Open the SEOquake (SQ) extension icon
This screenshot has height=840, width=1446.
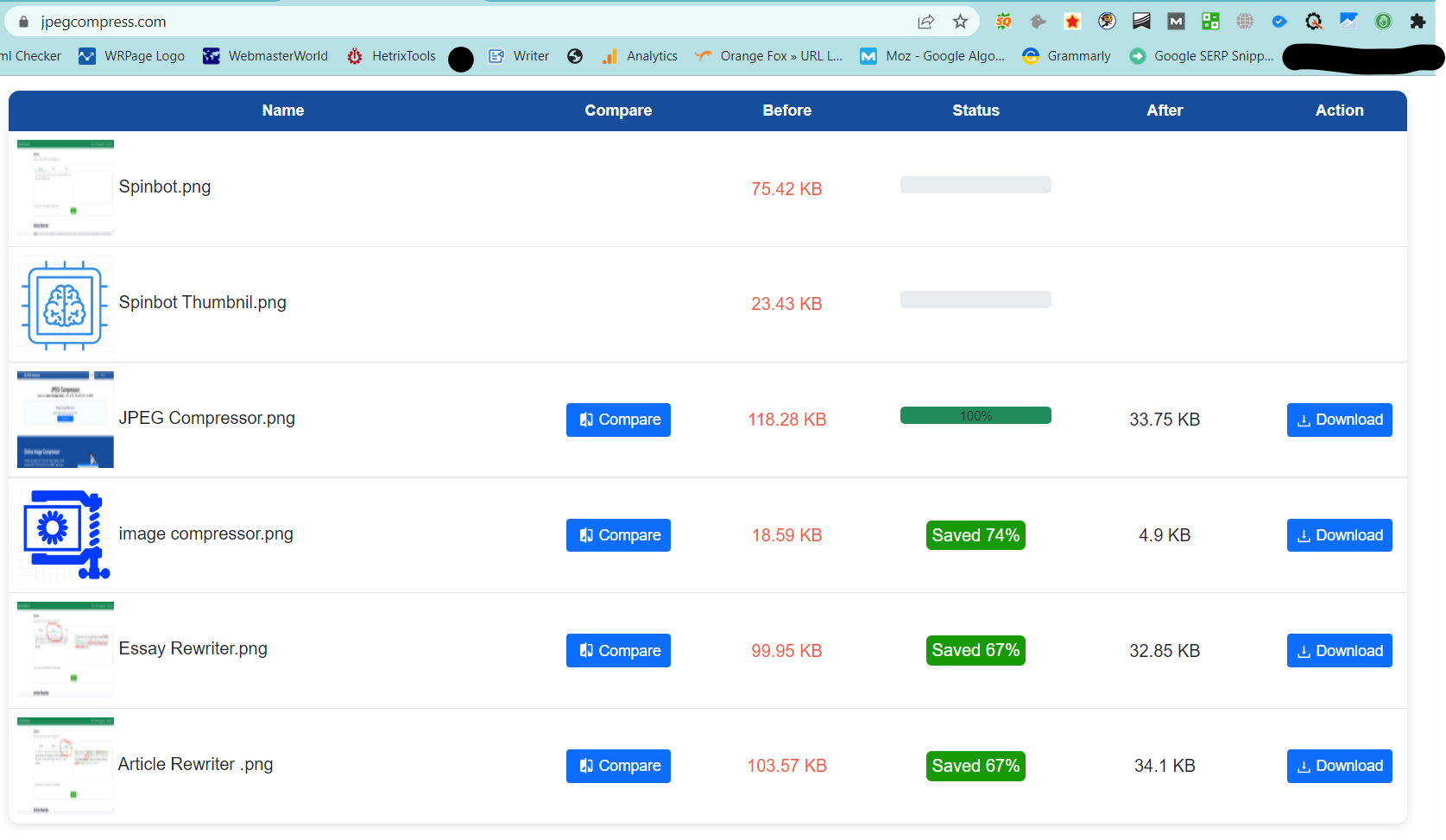tap(1003, 22)
